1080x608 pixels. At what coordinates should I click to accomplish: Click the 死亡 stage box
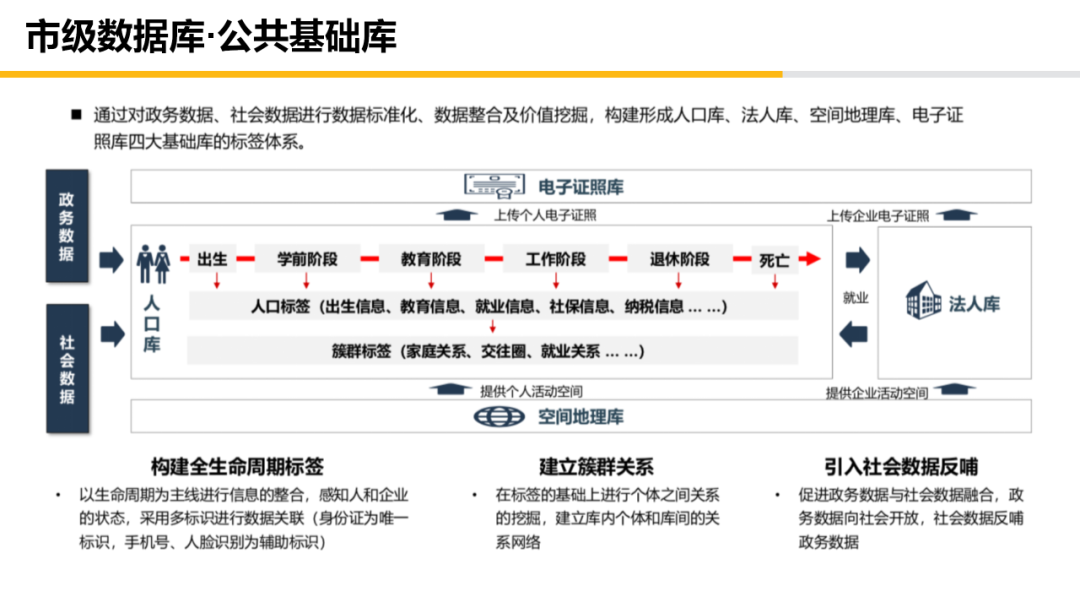click(x=775, y=260)
